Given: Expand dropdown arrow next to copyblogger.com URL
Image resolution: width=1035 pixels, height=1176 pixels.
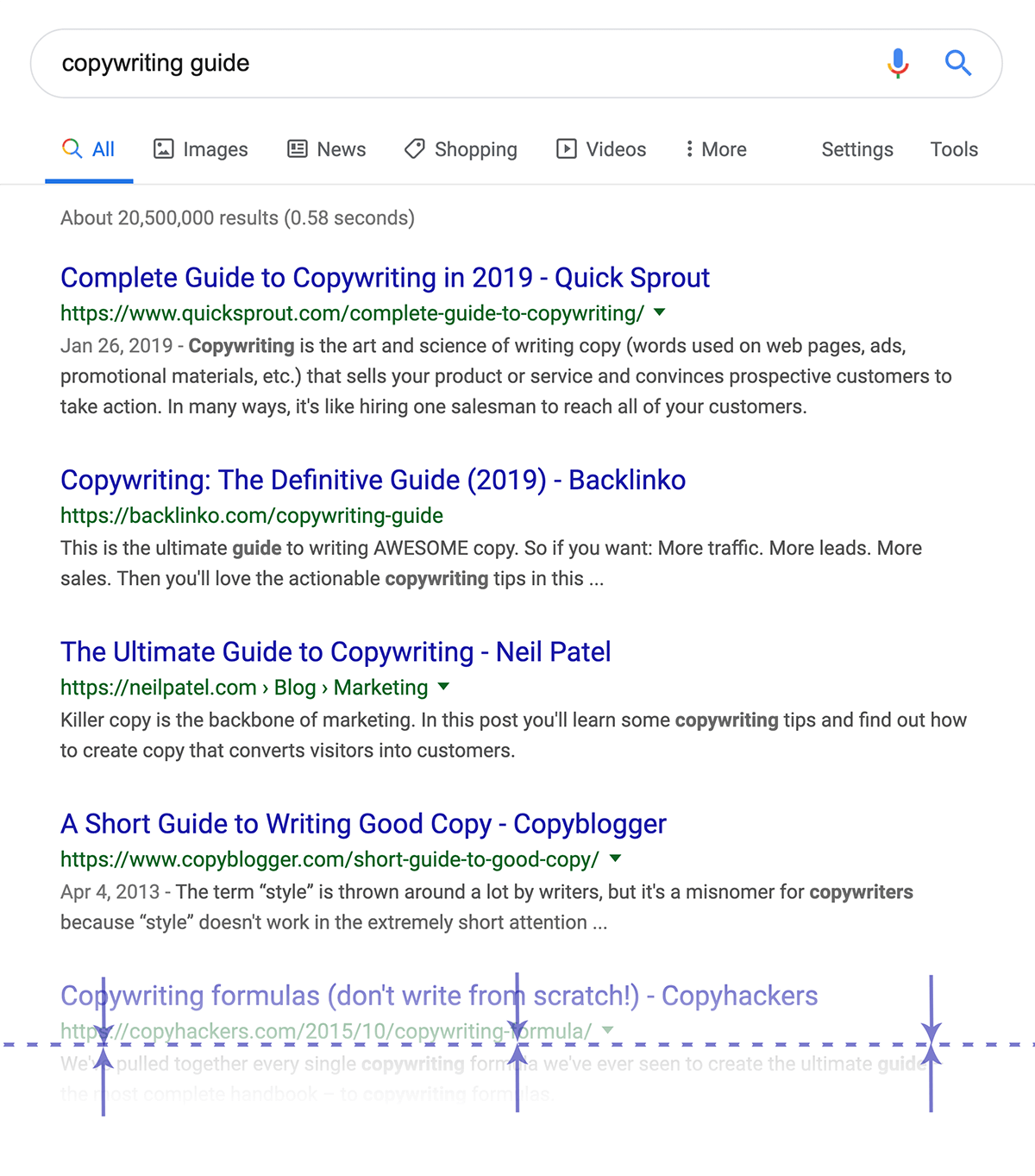Looking at the screenshot, I should 616,858.
